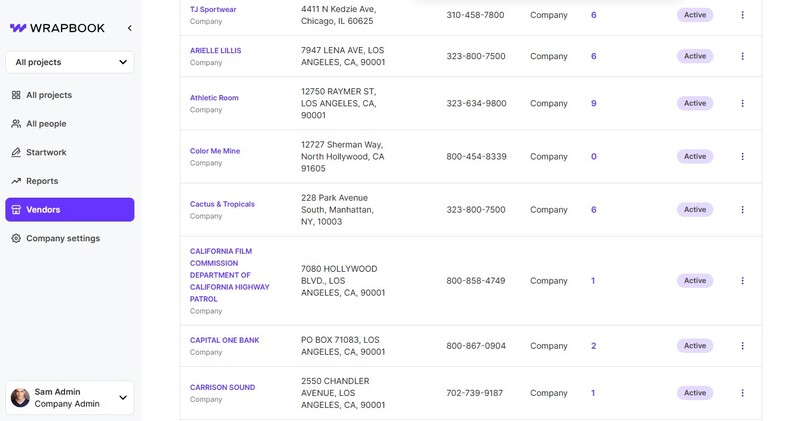
Task: Expand the Sam Admin account menu
Action: click(123, 398)
